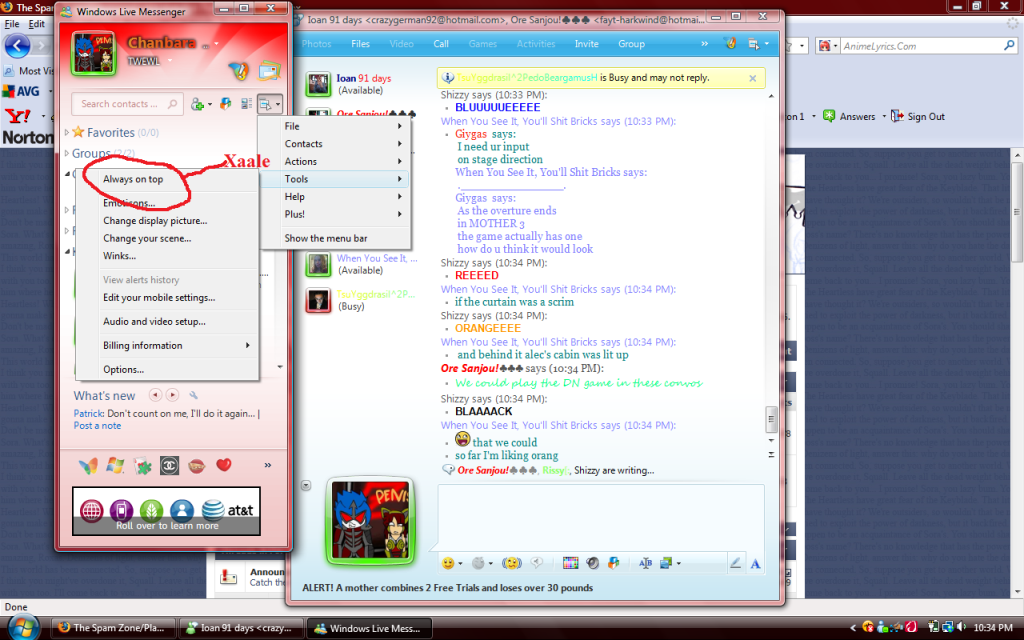Click the Favorites star icon
Image resolution: width=1024 pixels, height=640 pixels.
[x=78, y=132]
